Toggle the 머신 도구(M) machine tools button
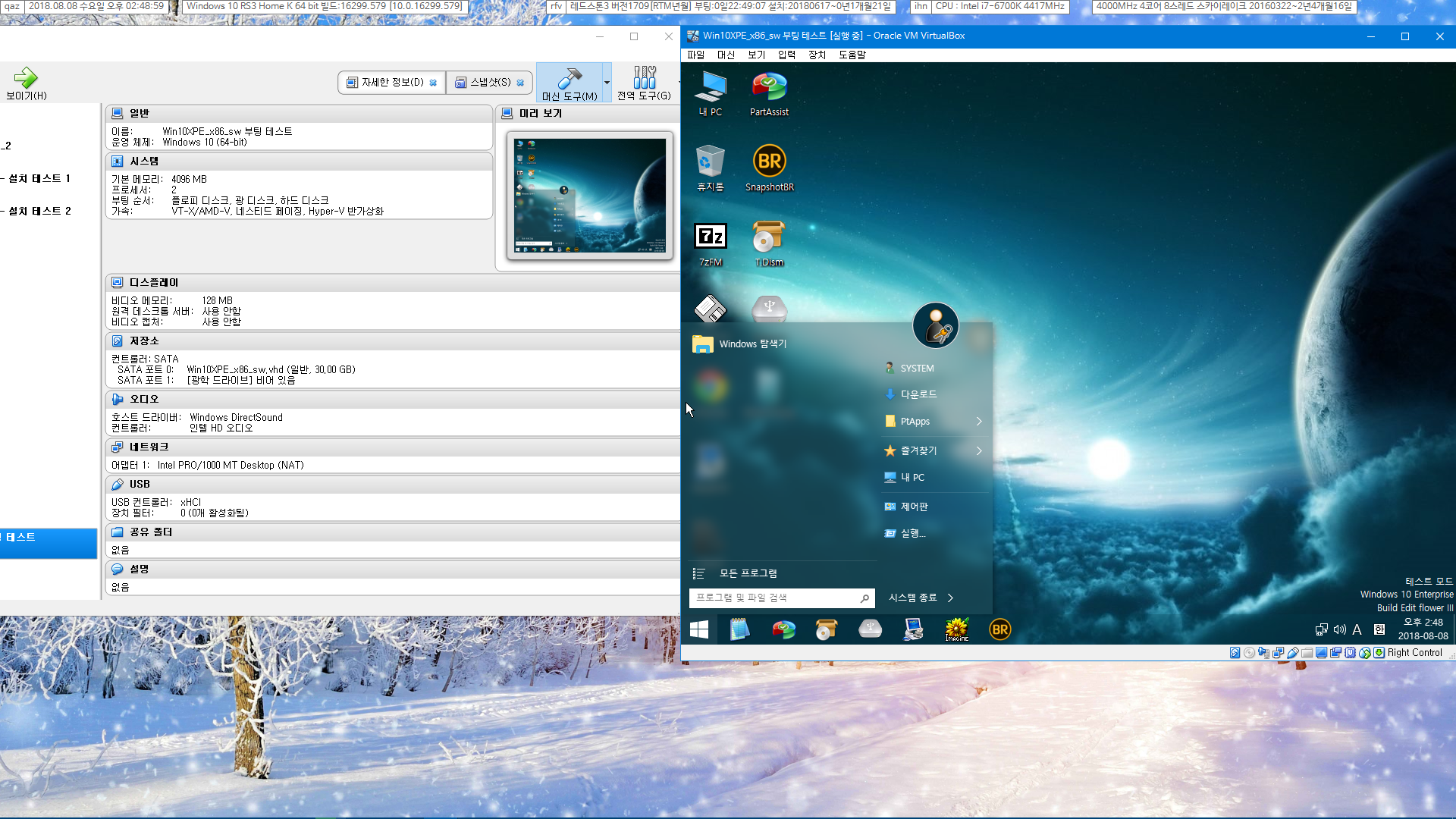Image resolution: width=1456 pixels, height=819 pixels. [570, 83]
